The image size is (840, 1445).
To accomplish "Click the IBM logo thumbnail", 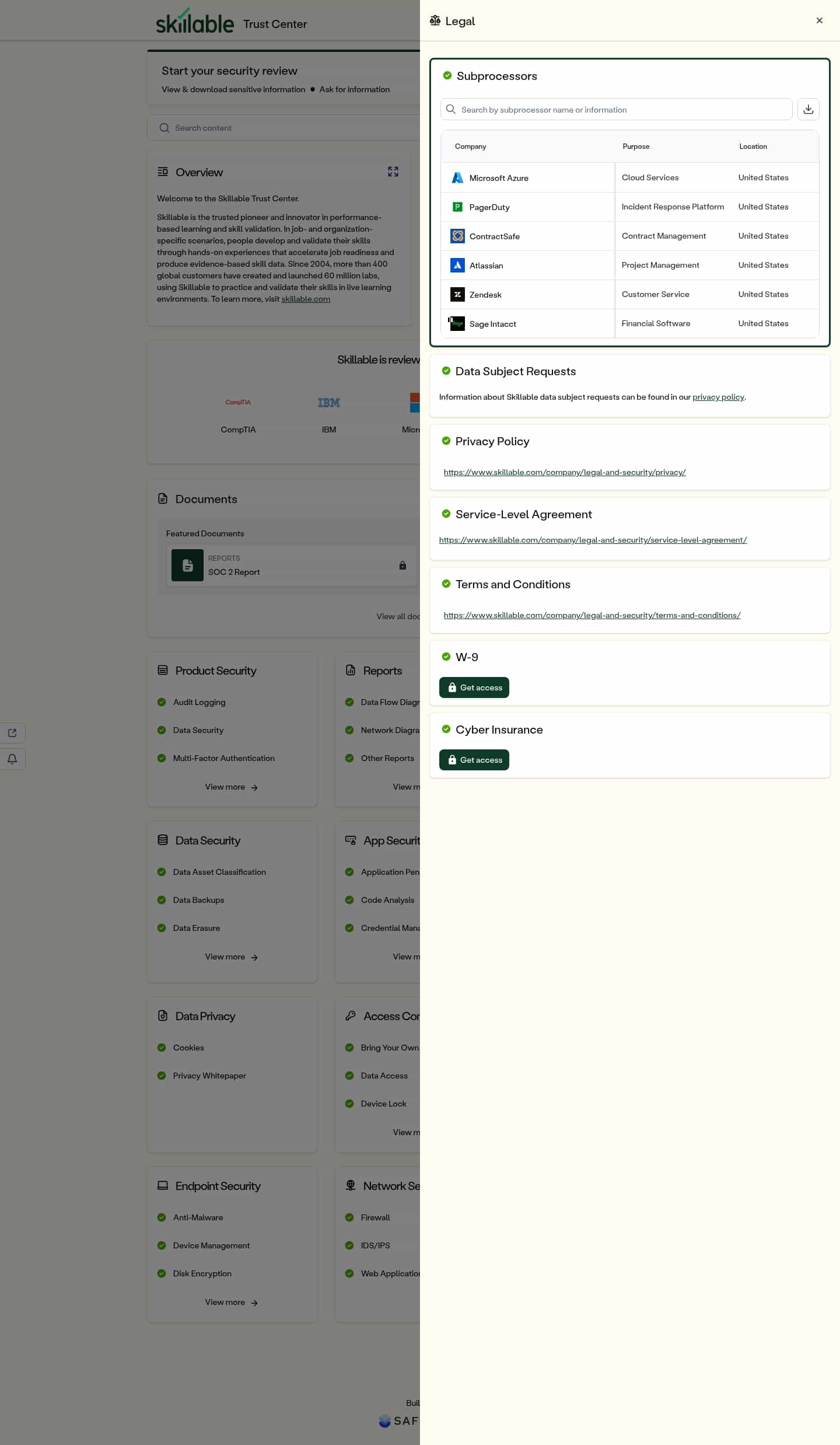I will click(329, 403).
